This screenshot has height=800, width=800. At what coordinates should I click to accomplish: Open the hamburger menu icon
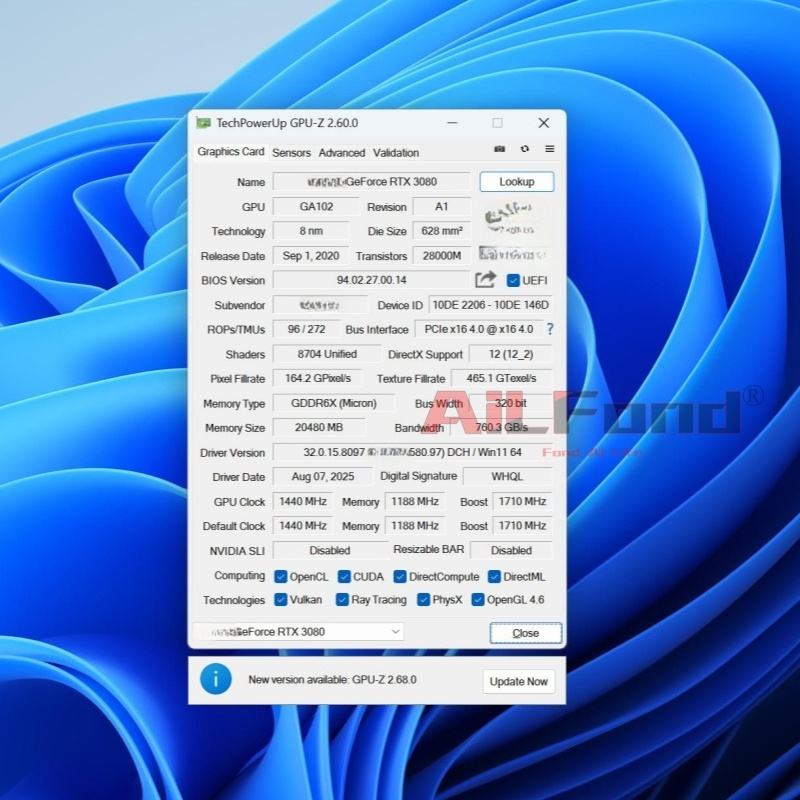pos(549,149)
